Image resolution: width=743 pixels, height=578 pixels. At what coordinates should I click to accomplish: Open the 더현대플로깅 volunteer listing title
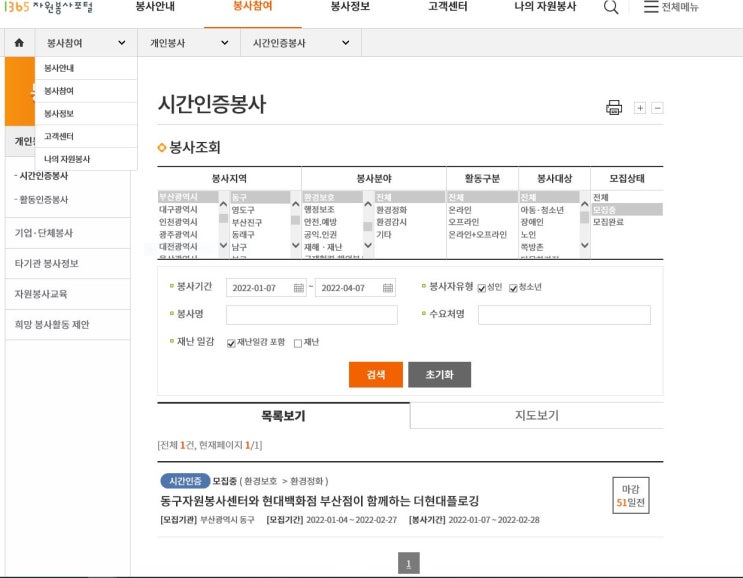319,501
